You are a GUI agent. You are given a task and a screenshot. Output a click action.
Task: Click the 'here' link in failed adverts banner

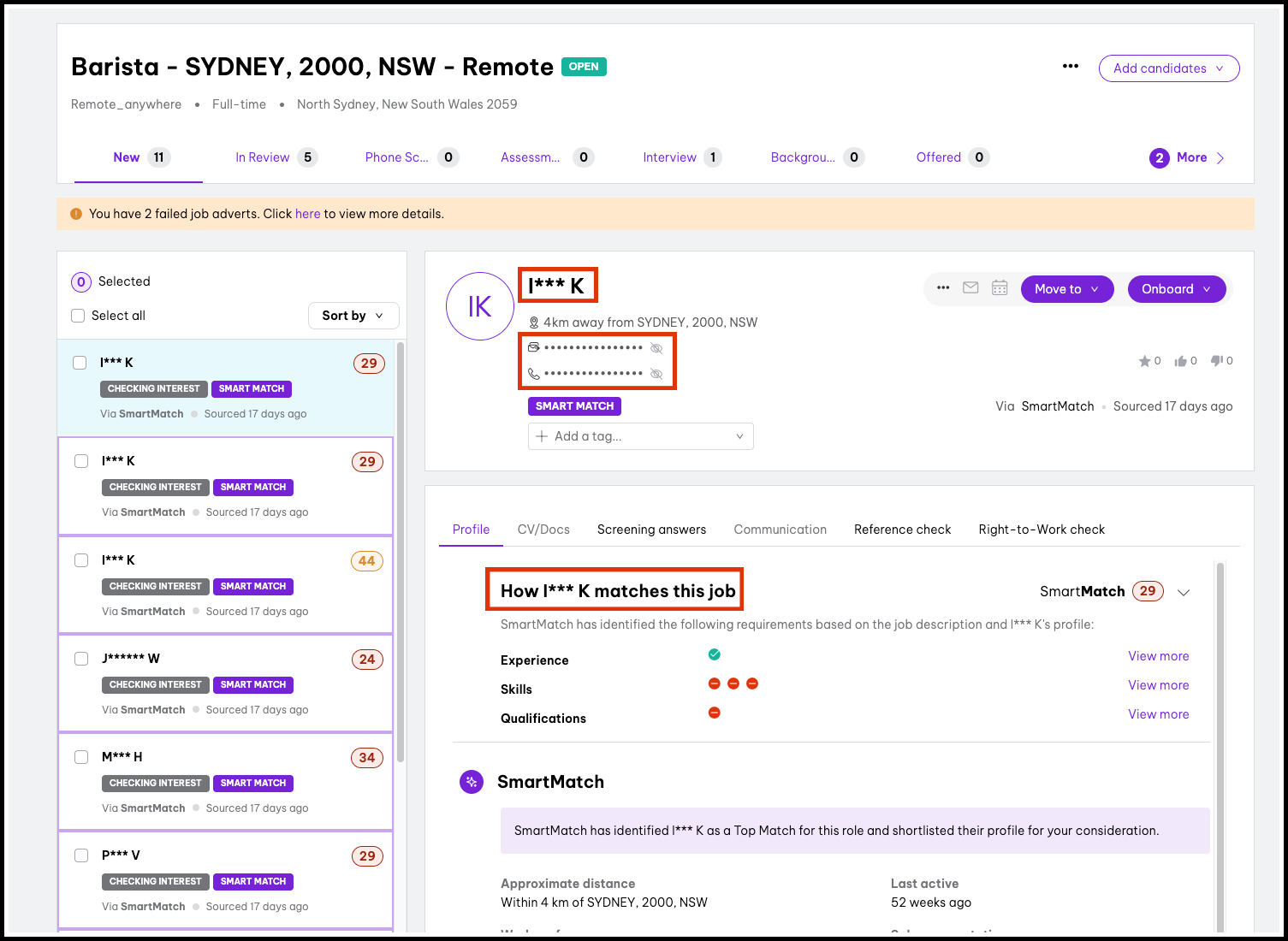click(307, 214)
